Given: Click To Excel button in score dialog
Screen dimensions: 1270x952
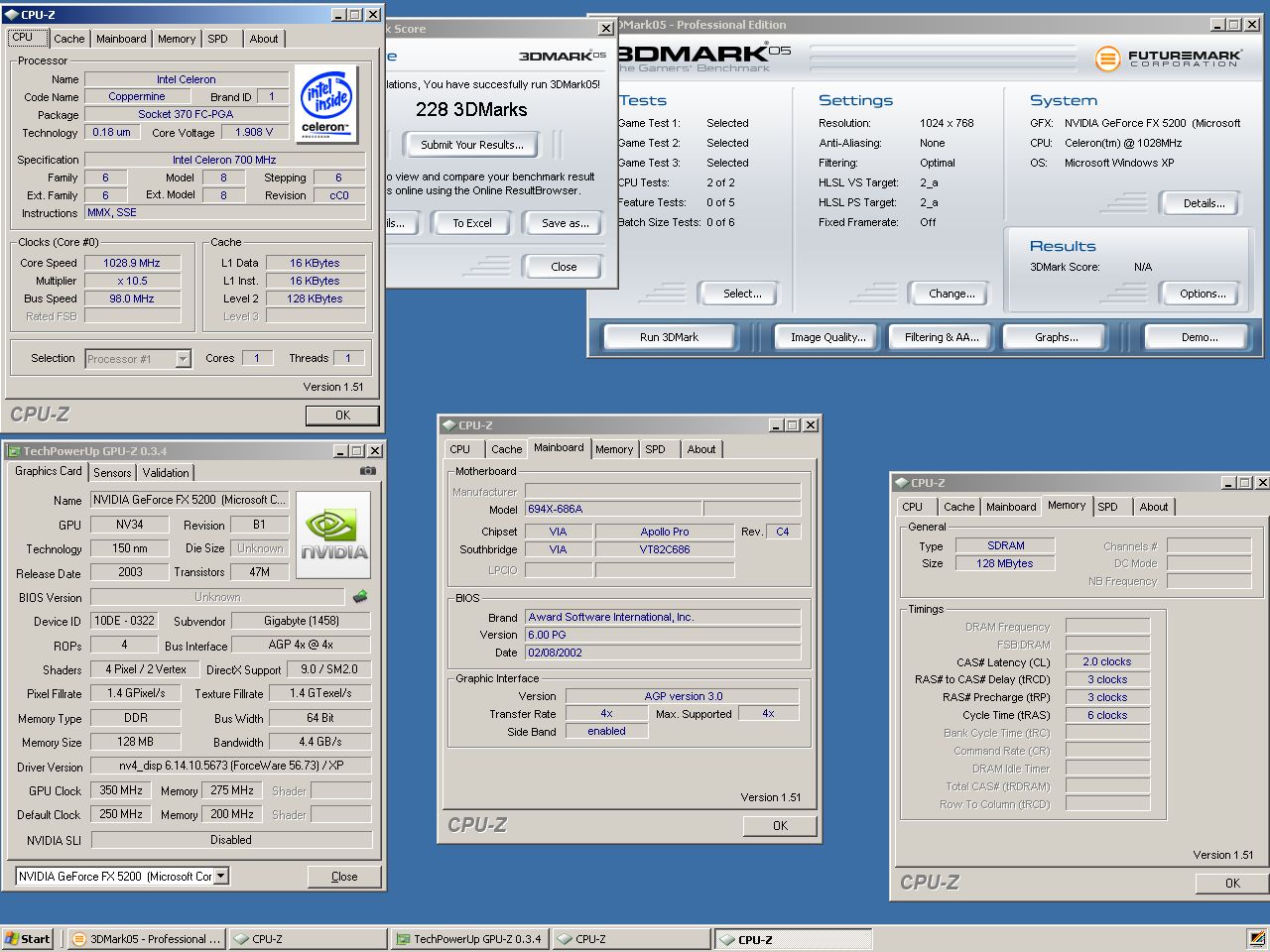Looking at the screenshot, I should click(x=472, y=223).
